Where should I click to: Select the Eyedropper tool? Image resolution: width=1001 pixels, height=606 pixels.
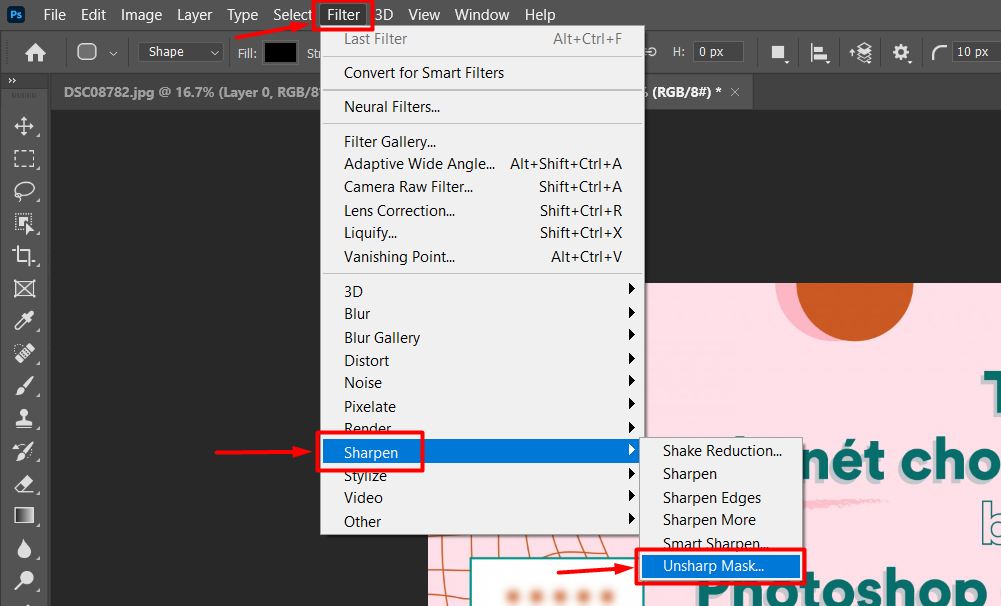(24, 321)
